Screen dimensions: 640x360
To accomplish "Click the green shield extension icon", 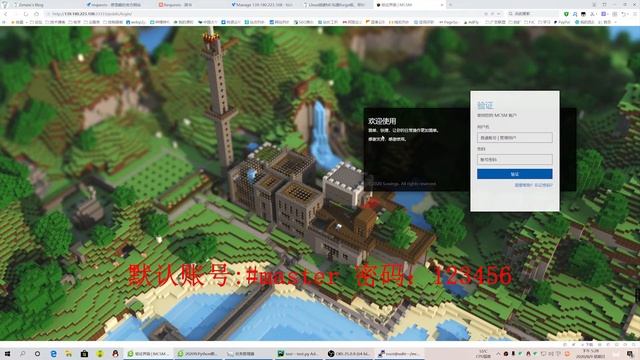I will tap(566, 14).
